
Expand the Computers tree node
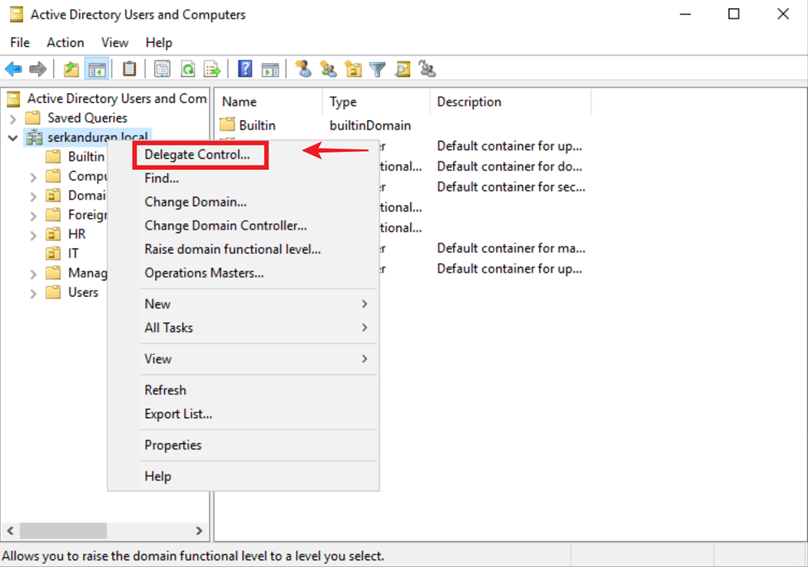(33, 177)
